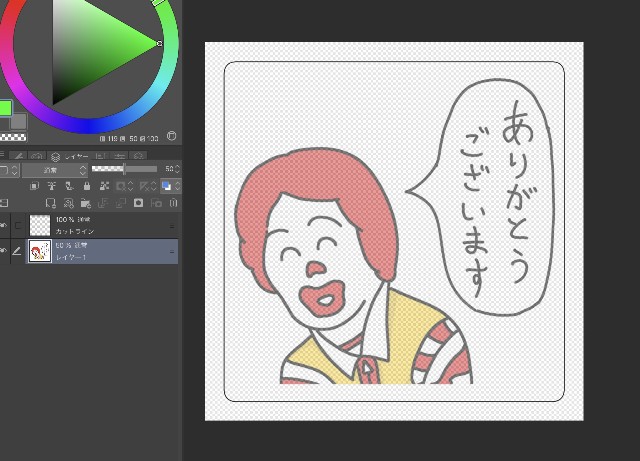
Task: Open the layer palette hamburger menu
Action: pos(2,154)
